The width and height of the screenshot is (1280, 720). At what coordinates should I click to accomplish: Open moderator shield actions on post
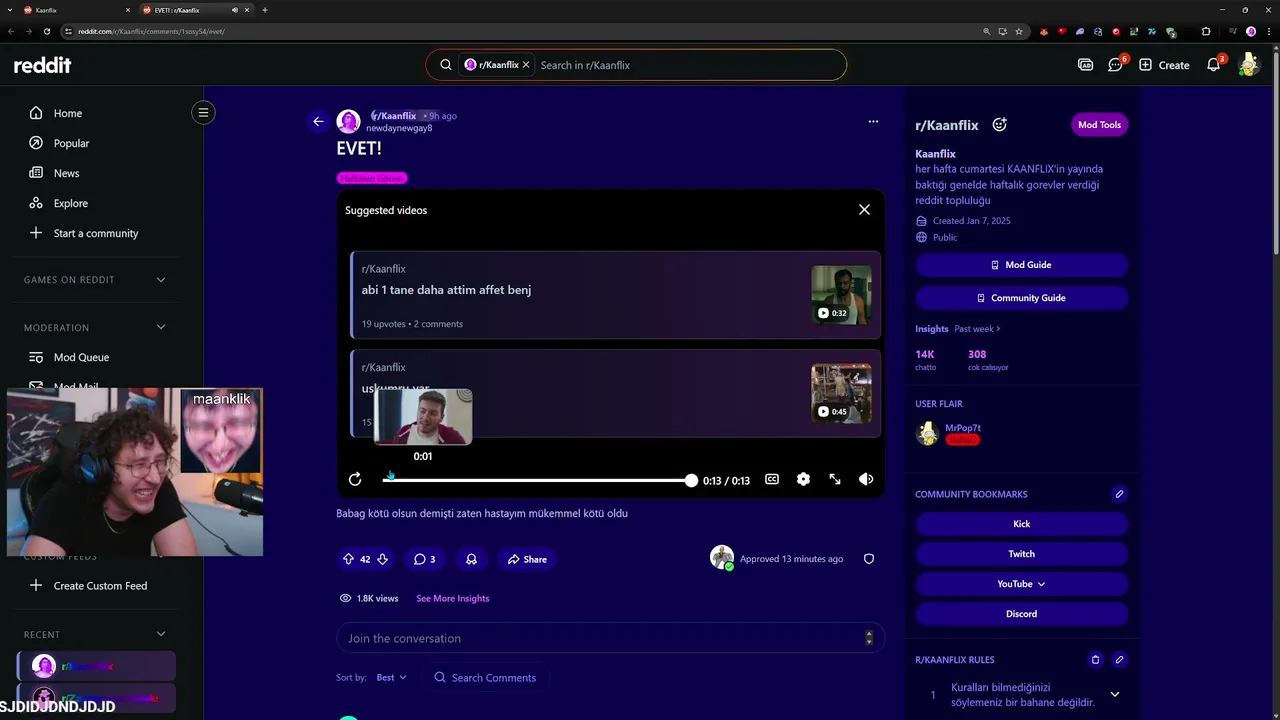pyautogui.click(x=869, y=559)
